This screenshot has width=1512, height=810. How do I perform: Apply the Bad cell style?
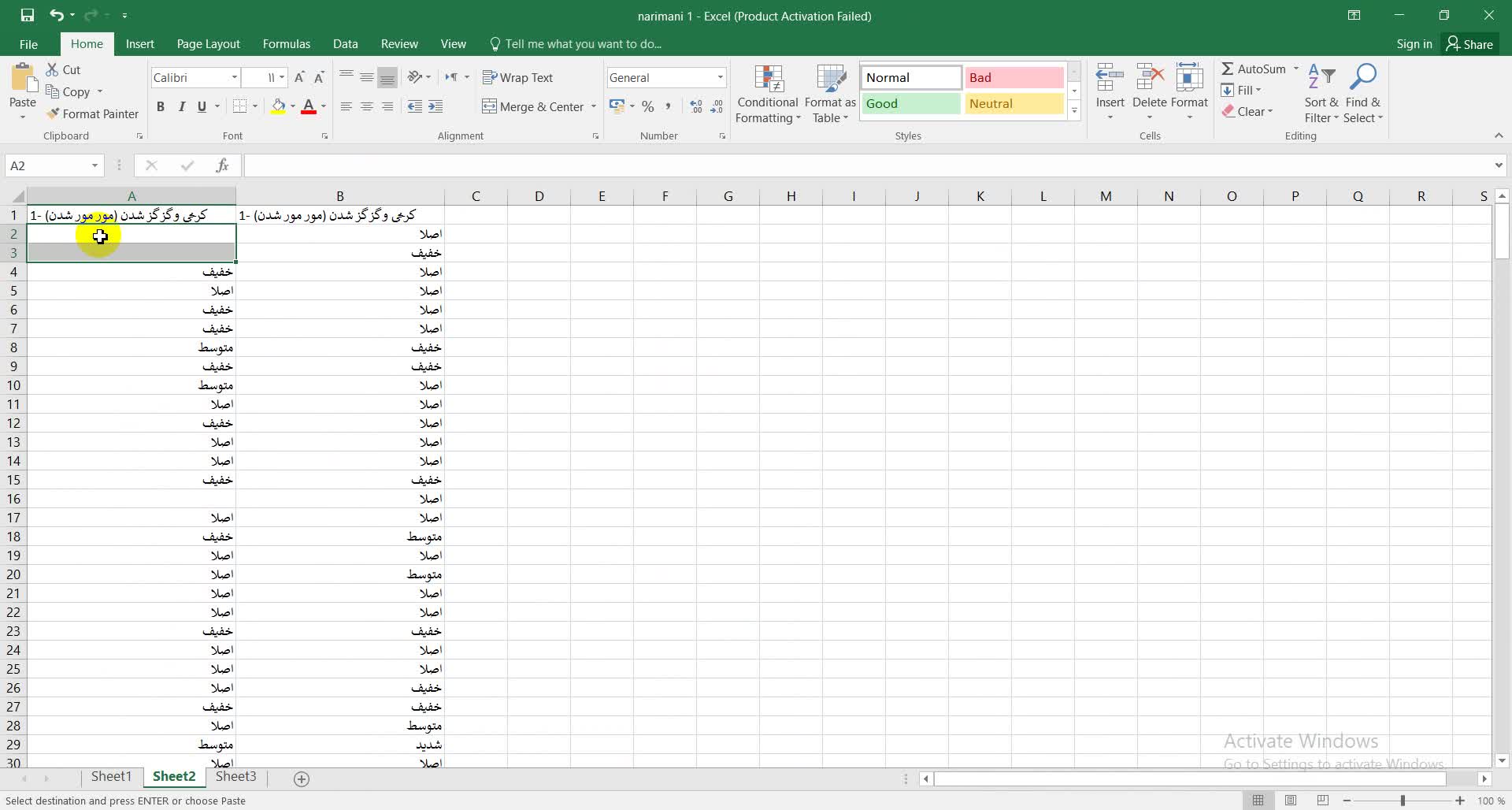[1014, 77]
